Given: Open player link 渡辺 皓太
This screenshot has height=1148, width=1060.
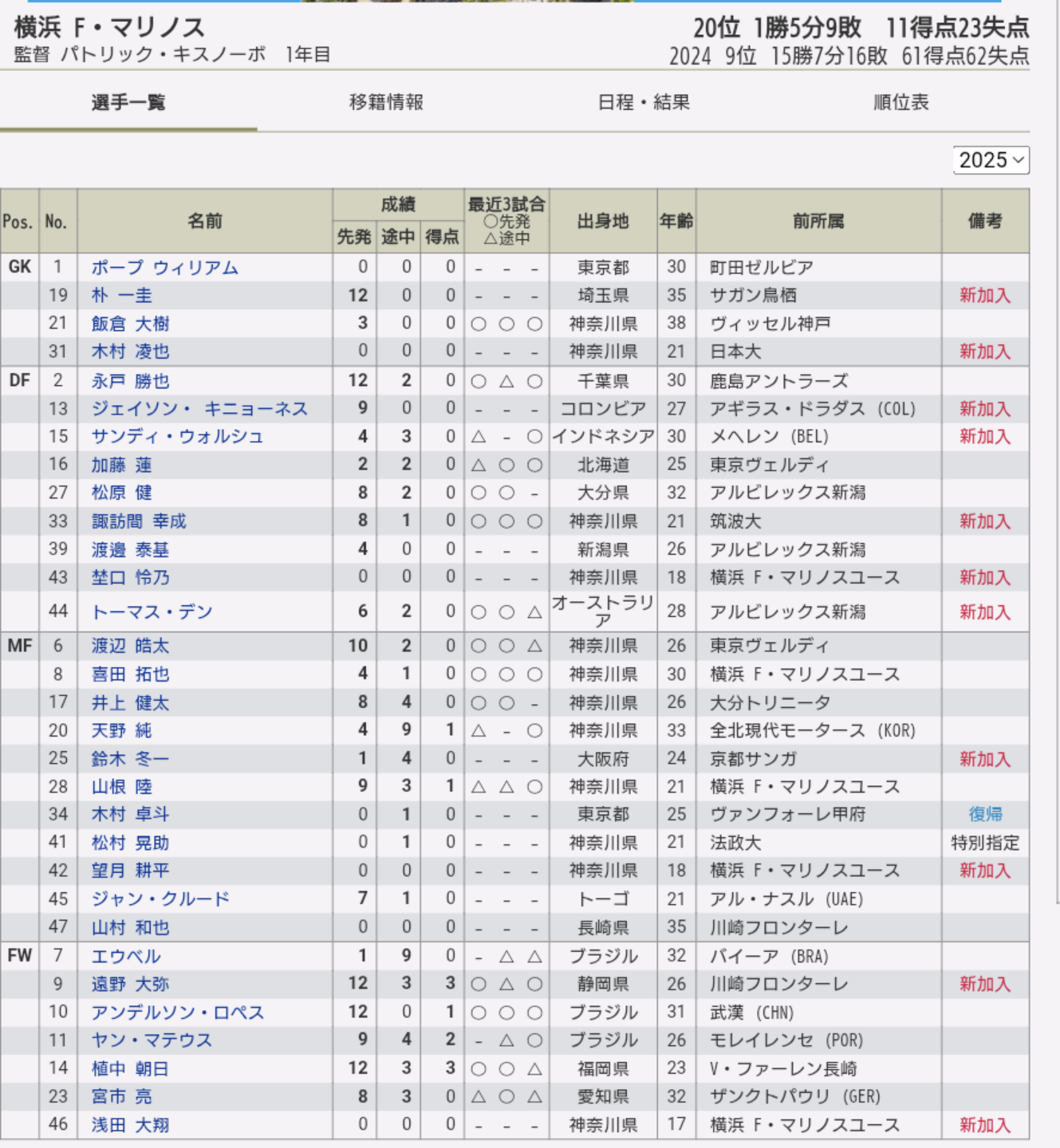Looking at the screenshot, I should (130, 646).
